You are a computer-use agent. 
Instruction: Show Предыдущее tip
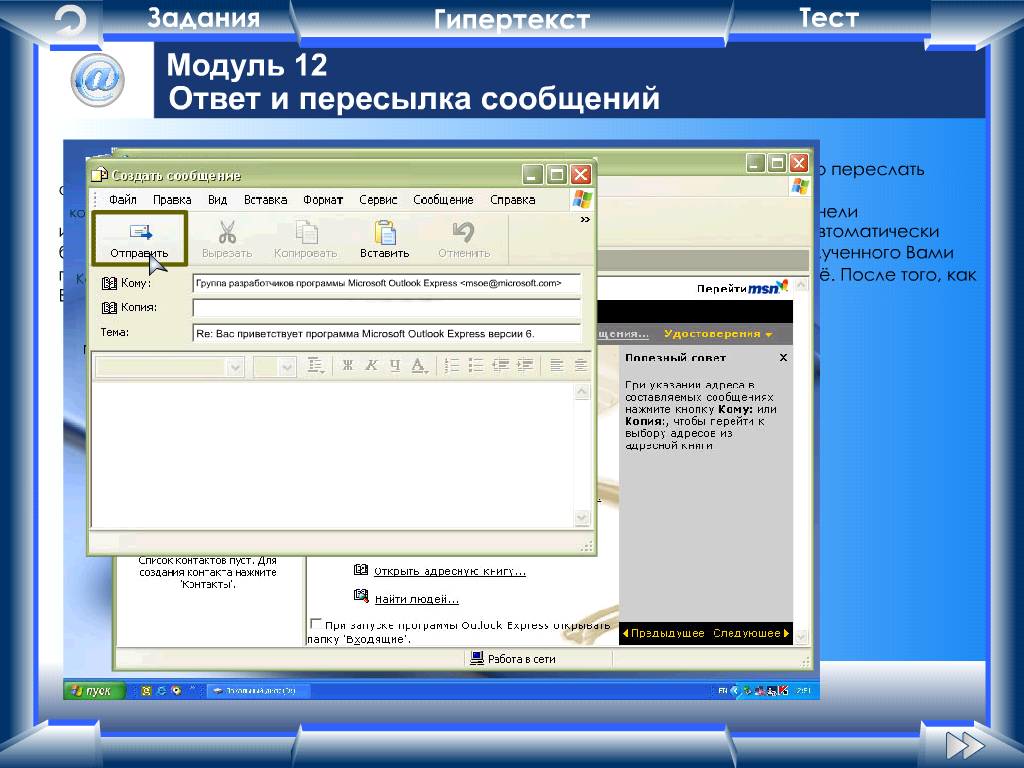point(664,633)
